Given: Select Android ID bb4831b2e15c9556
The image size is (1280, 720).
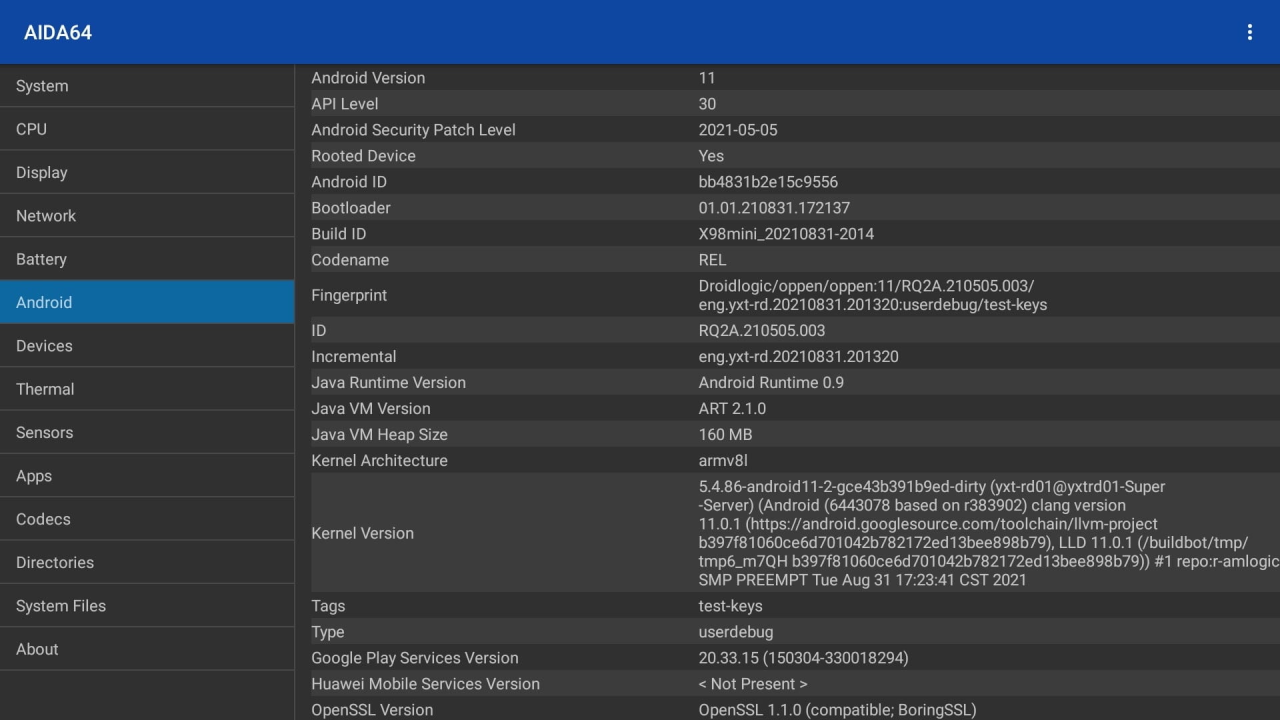Looking at the screenshot, I should (768, 182).
